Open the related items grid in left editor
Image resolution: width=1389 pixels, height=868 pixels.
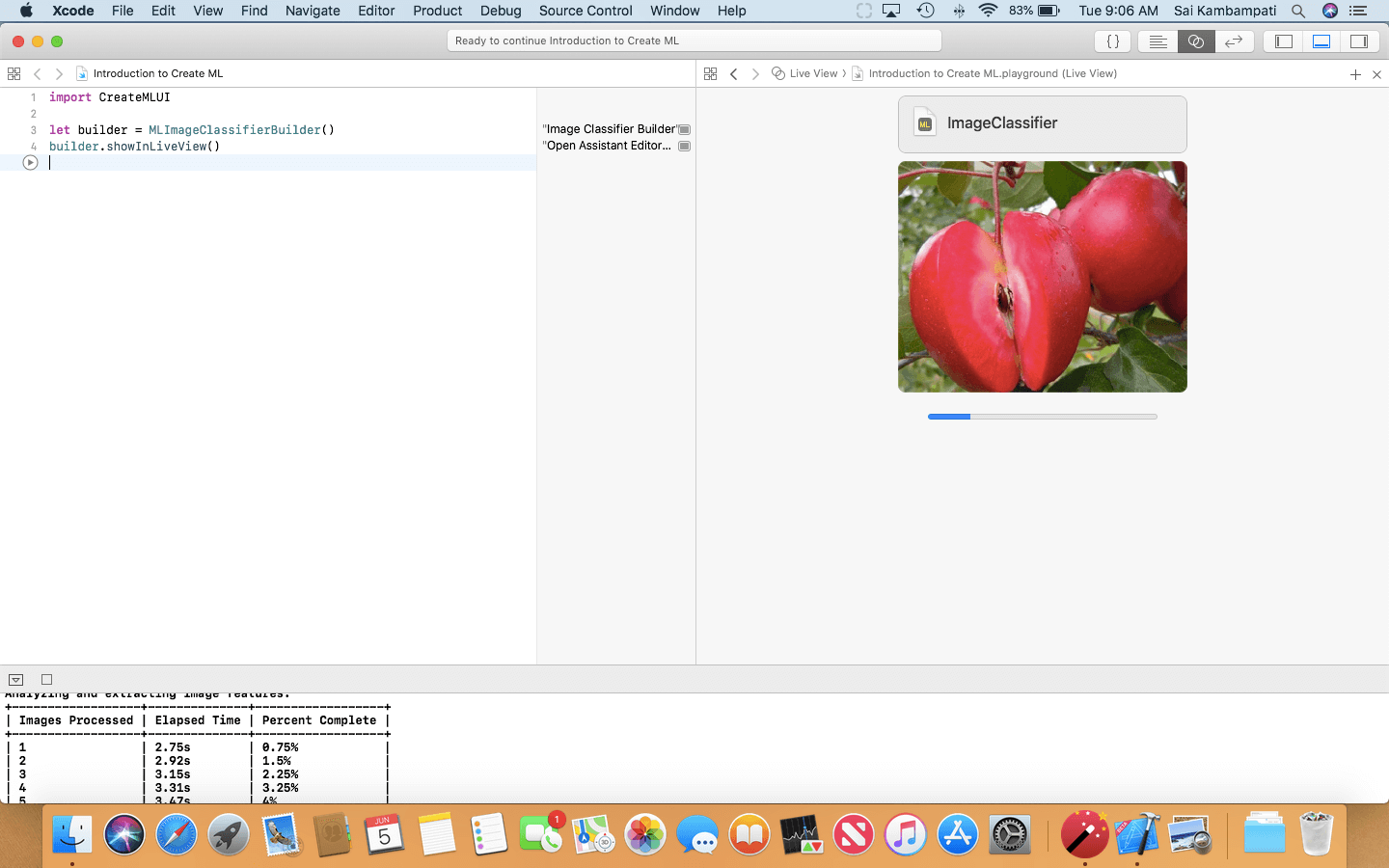click(14, 73)
